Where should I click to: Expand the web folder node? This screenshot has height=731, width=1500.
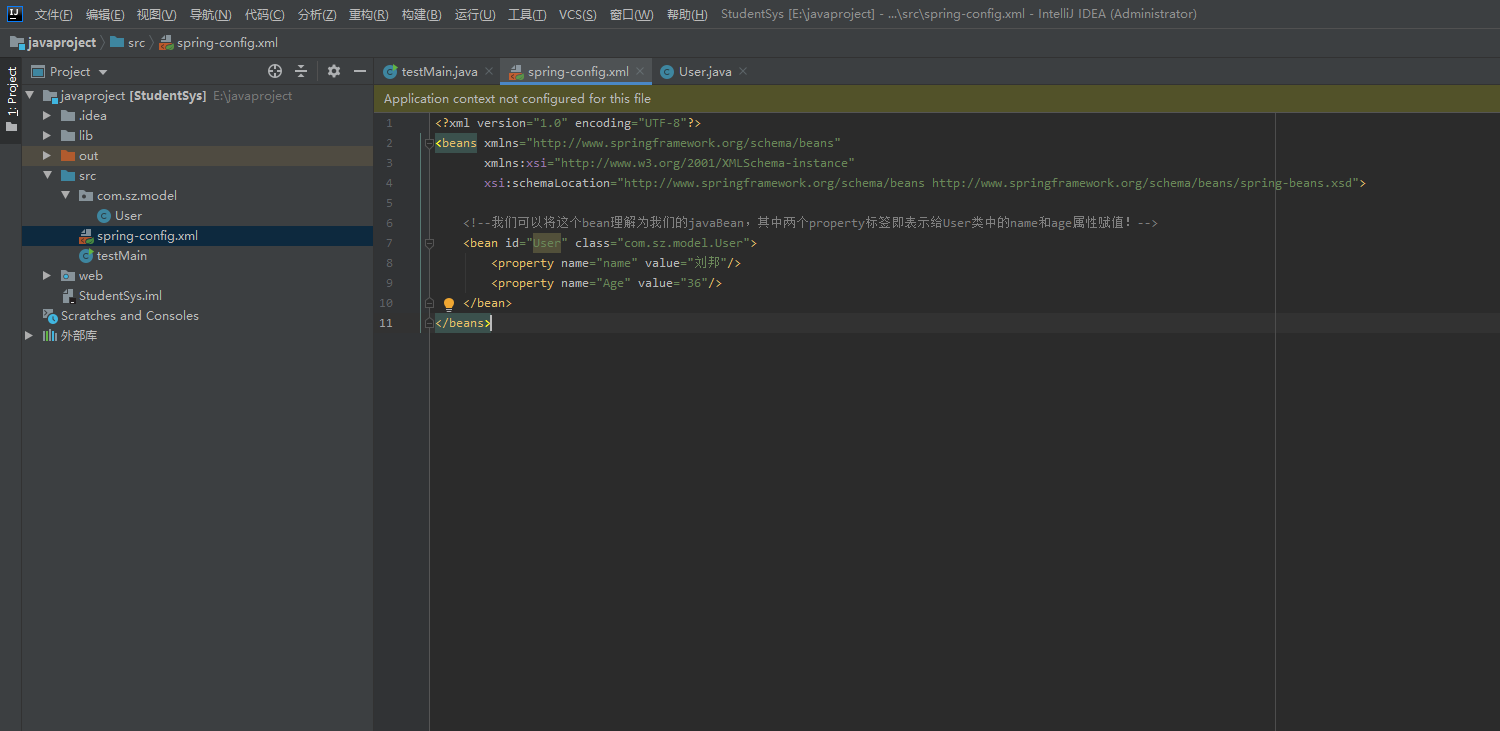(46, 276)
